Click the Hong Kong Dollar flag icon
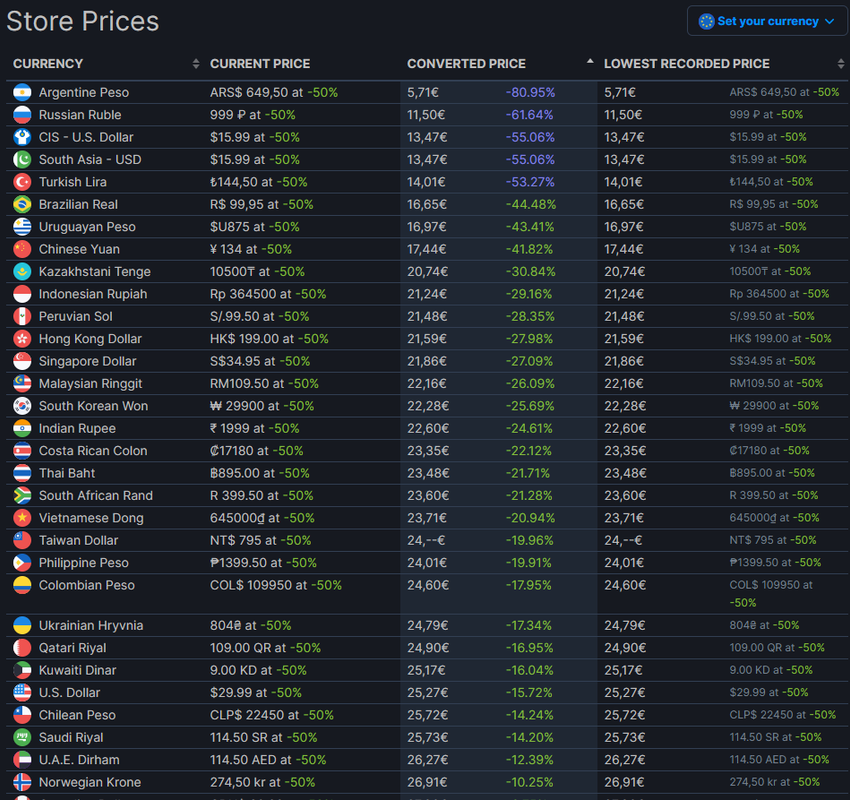This screenshot has height=800, width=850. coord(22,339)
